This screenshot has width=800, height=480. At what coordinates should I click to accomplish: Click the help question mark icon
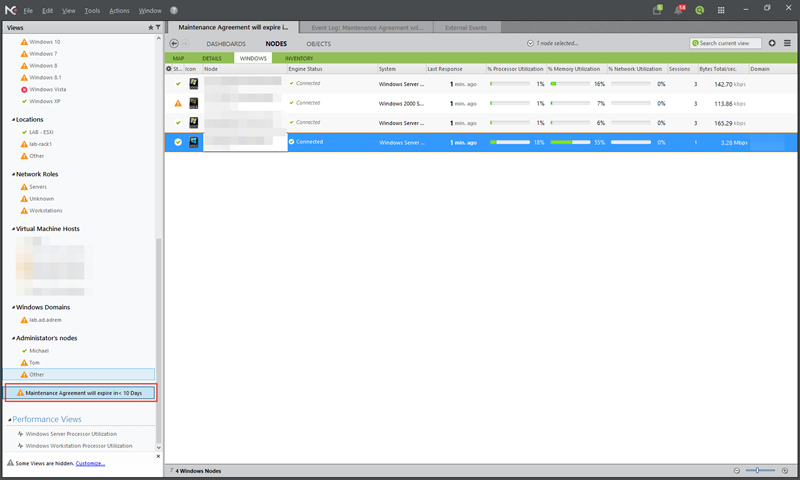pos(174,10)
